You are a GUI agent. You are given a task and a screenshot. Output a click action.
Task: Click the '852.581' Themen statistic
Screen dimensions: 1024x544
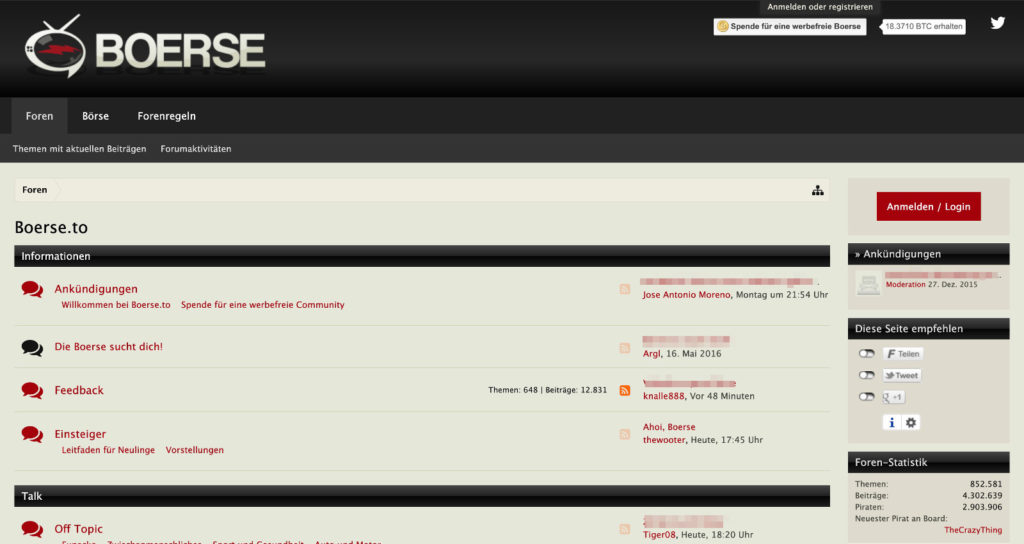pyautogui.click(x=986, y=485)
